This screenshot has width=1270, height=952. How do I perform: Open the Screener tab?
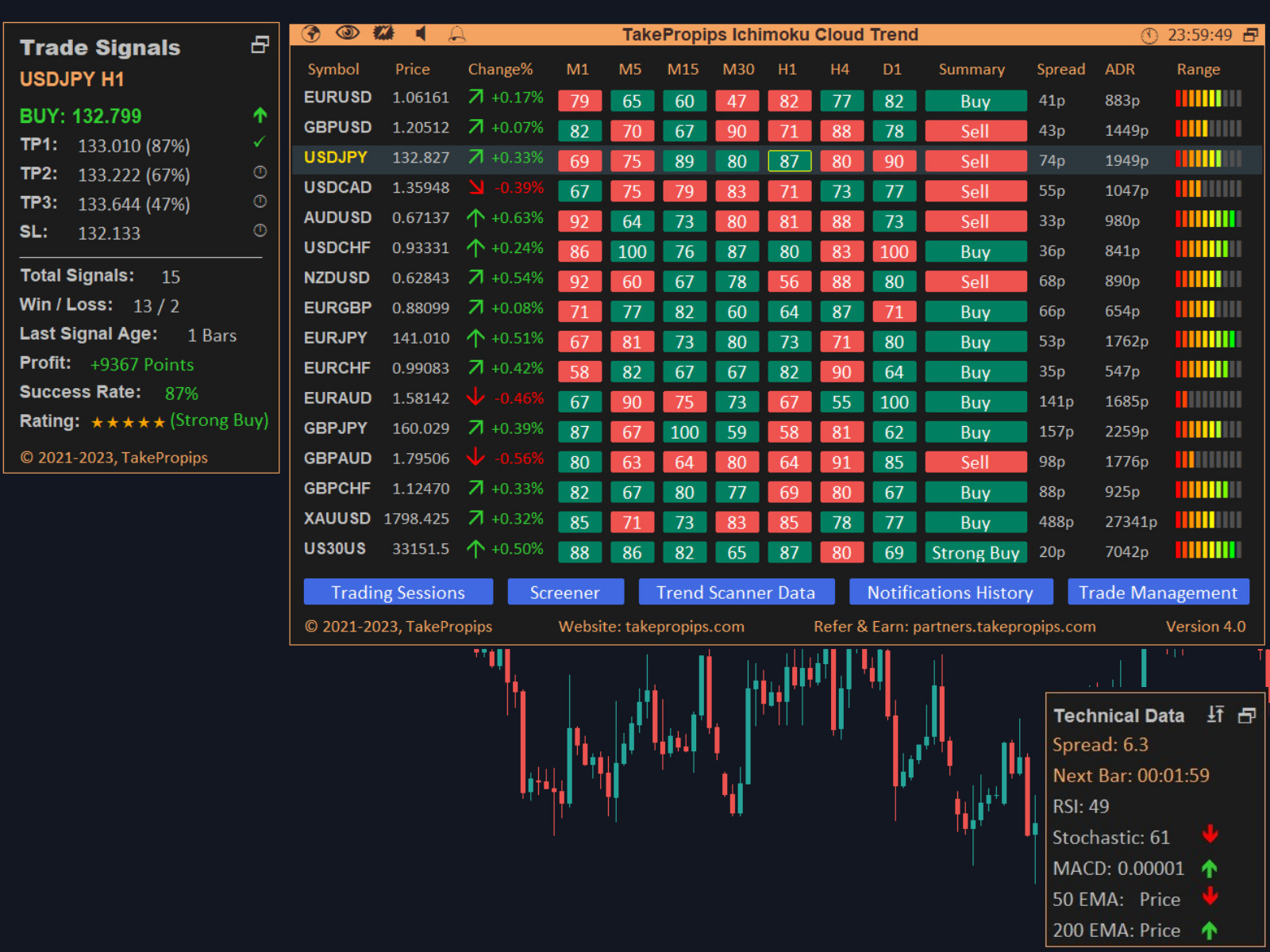[565, 592]
